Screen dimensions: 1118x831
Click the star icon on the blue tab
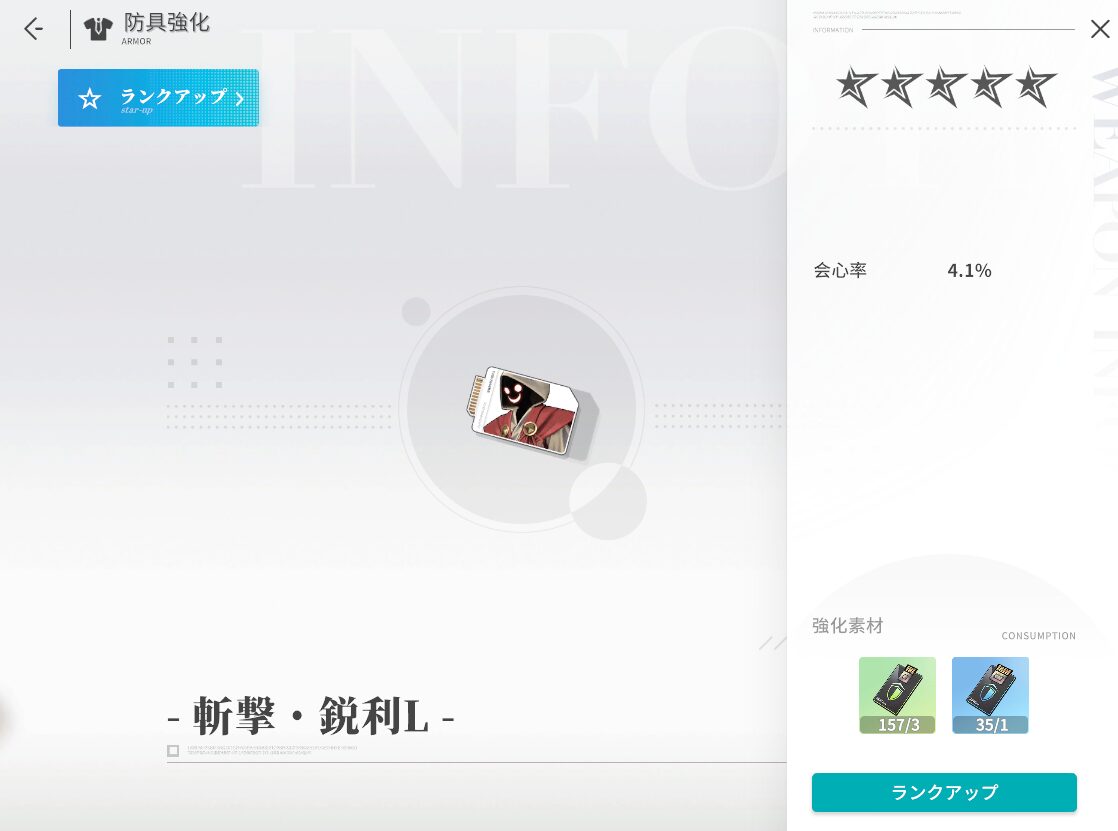(90, 98)
